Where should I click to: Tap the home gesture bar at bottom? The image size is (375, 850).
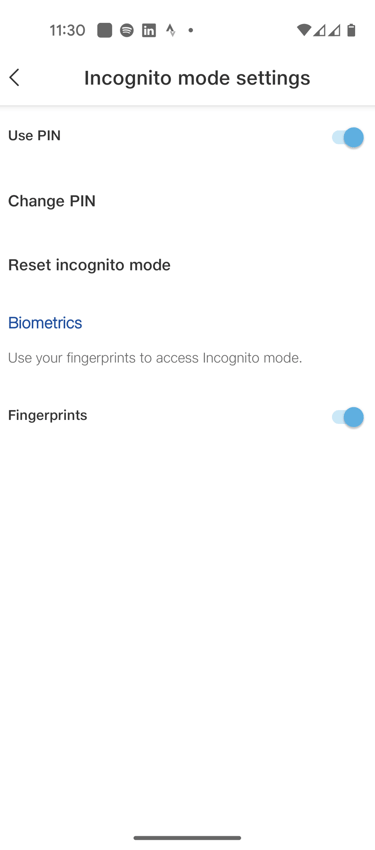pyautogui.click(x=188, y=838)
